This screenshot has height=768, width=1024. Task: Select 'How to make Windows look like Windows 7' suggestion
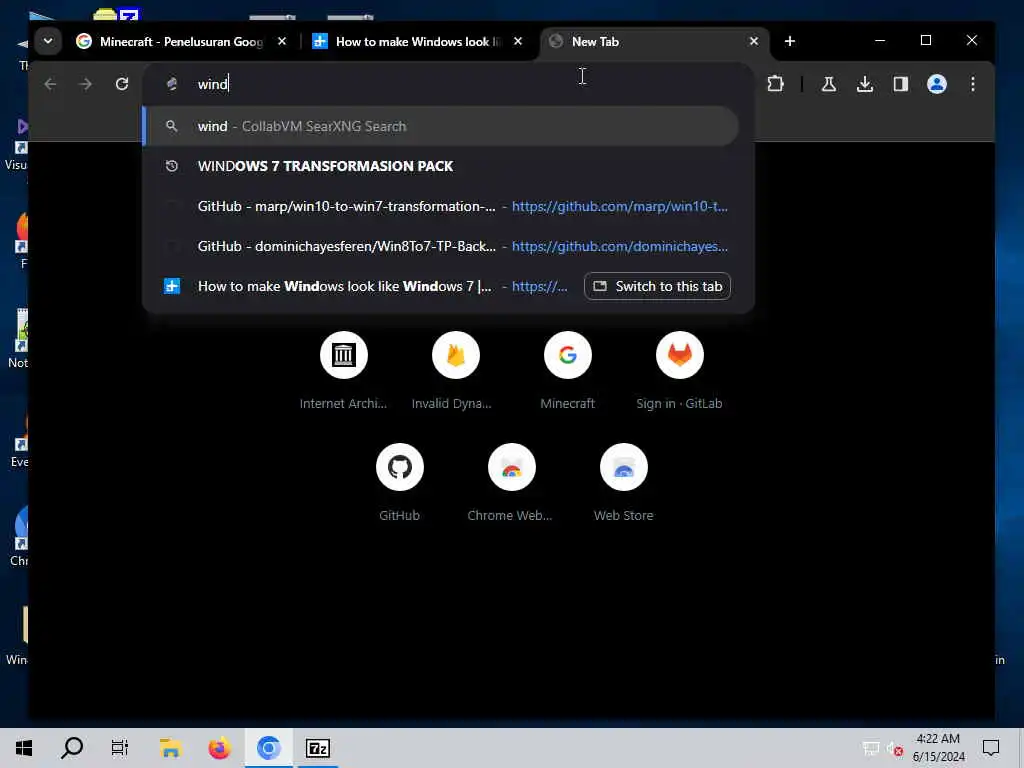[x=362, y=287]
